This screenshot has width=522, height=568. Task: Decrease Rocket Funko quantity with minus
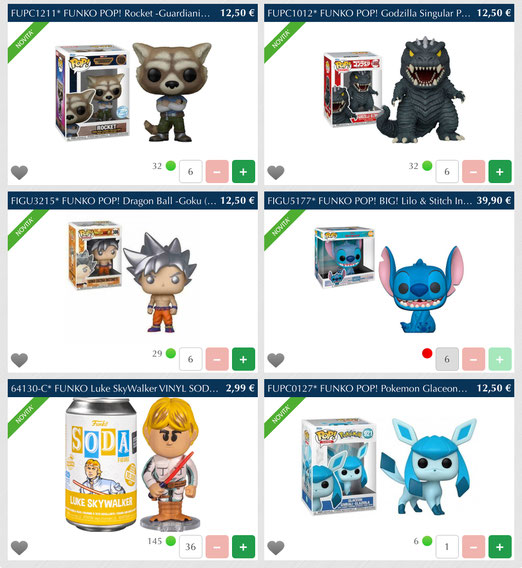coord(217,171)
